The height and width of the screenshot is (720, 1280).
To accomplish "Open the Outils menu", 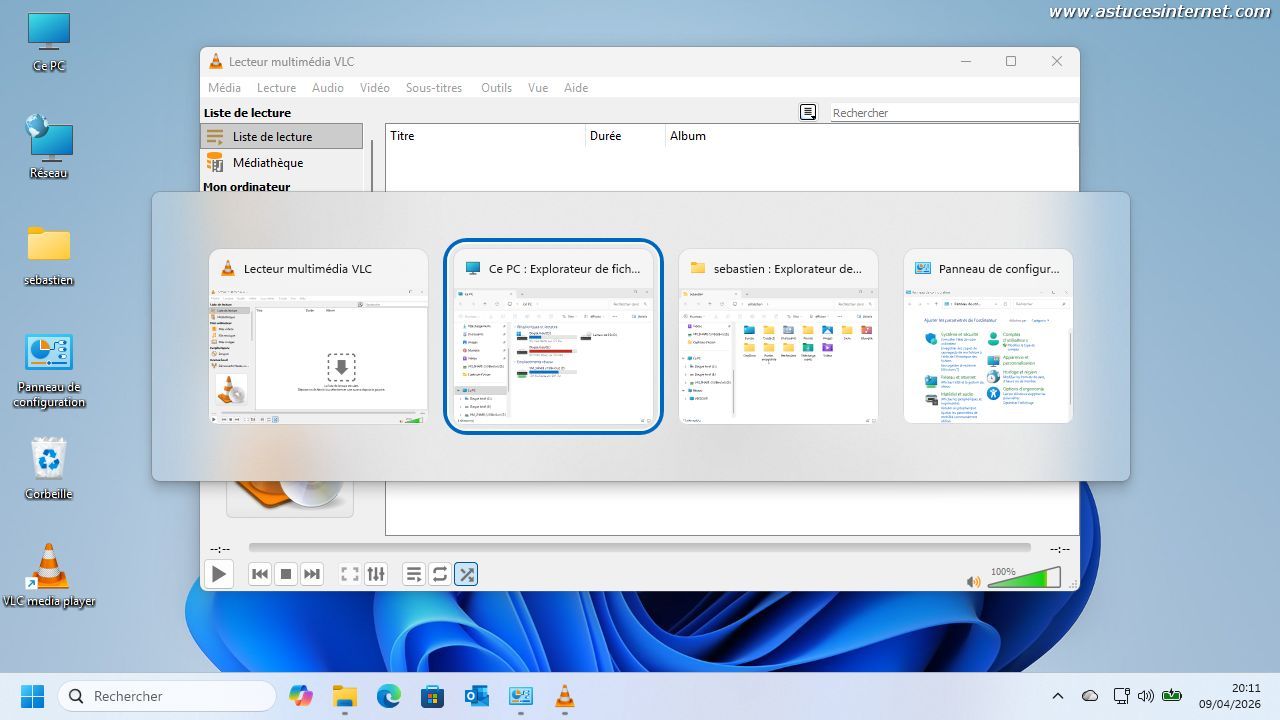I will (x=496, y=88).
